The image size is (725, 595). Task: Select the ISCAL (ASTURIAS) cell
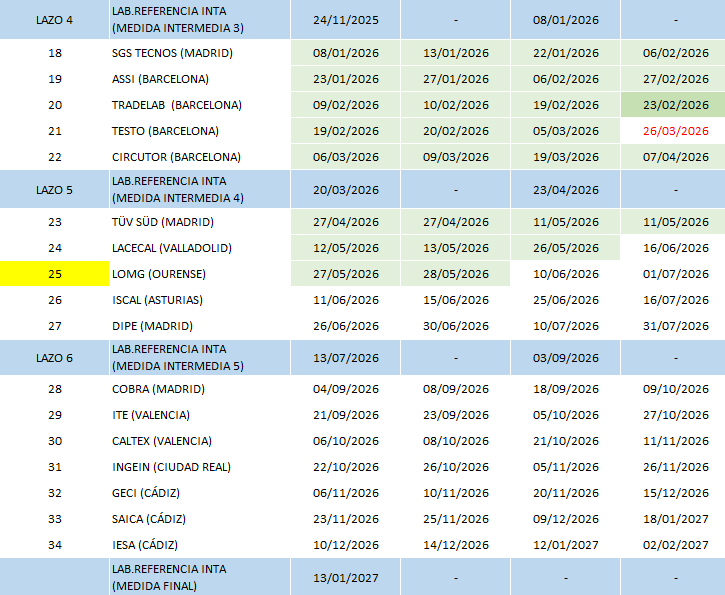click(199, 300)
